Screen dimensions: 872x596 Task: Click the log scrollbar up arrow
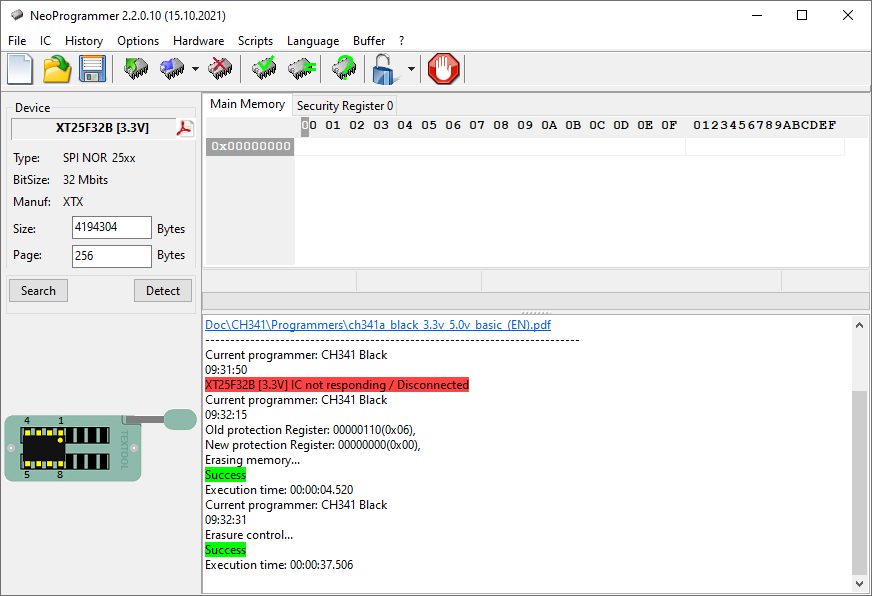pos(859,325)
